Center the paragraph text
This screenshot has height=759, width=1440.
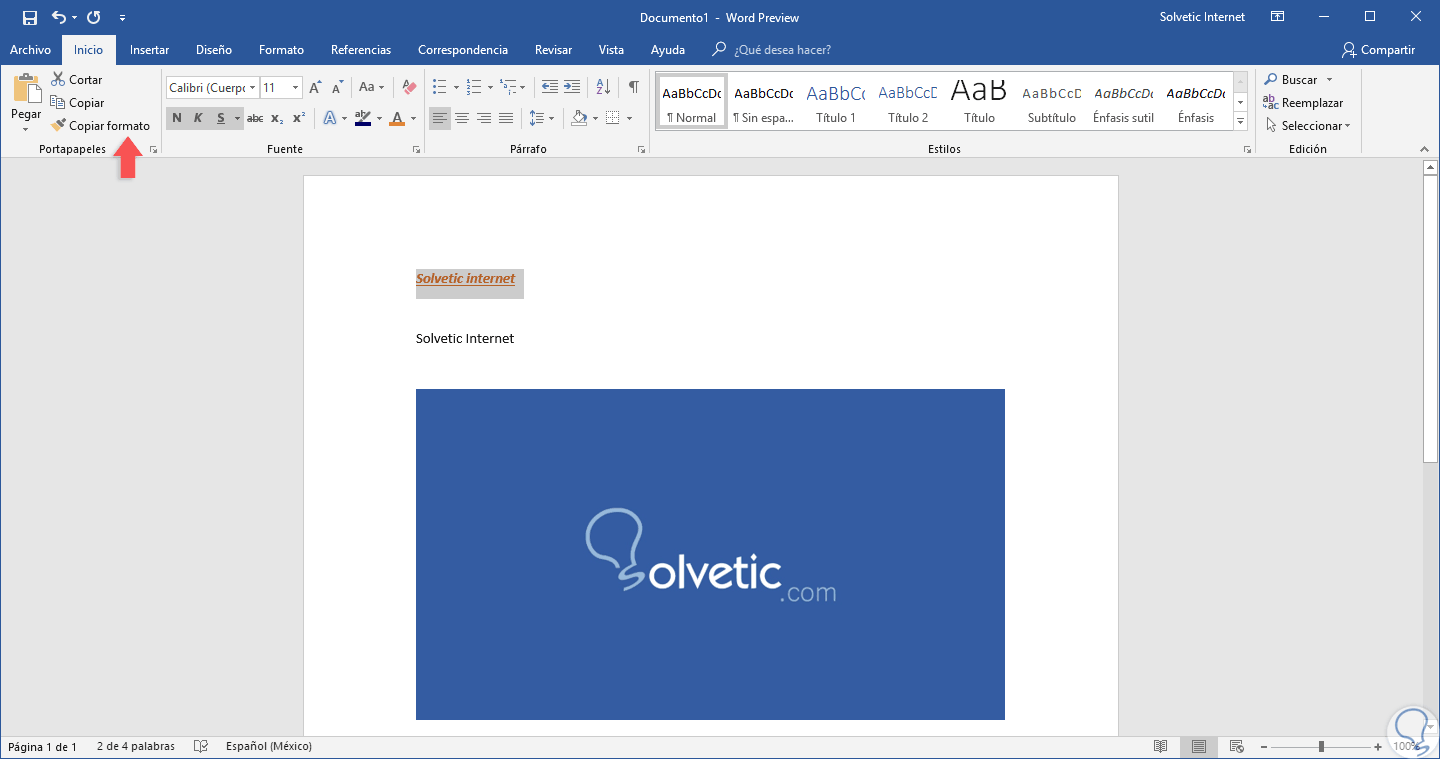pyautogui.click(x=462, y=118)
